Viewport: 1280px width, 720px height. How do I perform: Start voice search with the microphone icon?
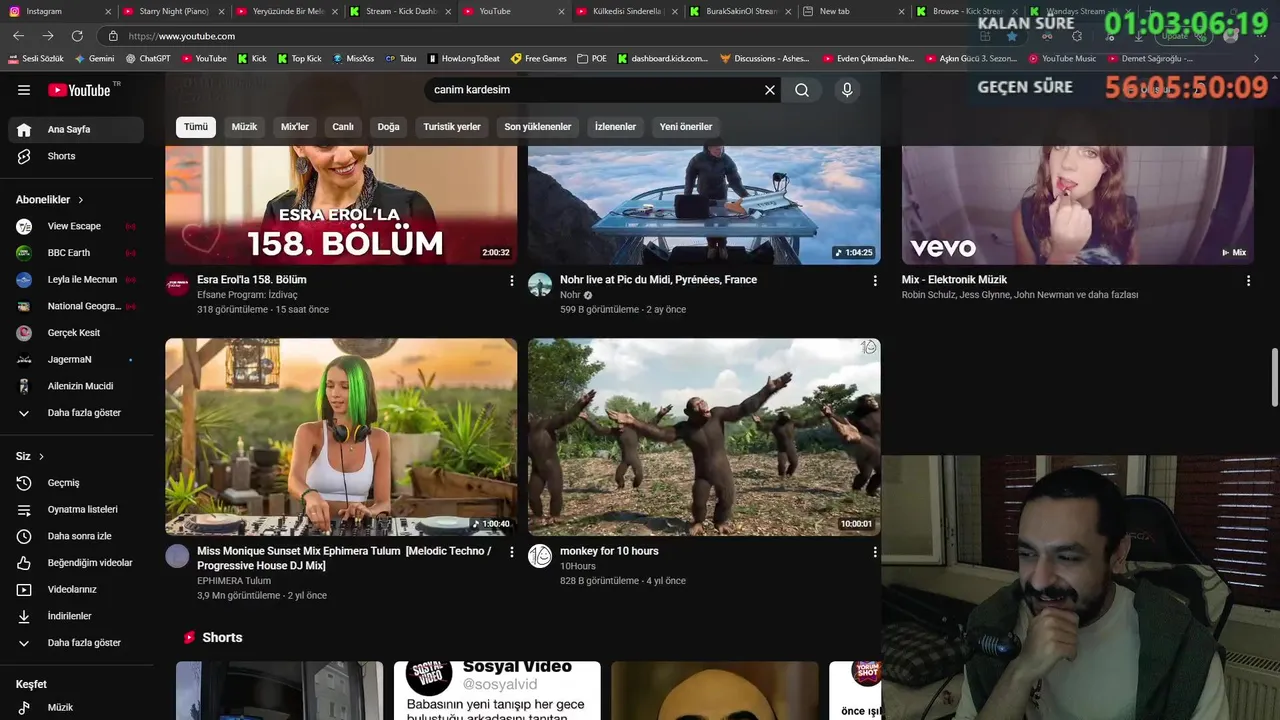847,90
